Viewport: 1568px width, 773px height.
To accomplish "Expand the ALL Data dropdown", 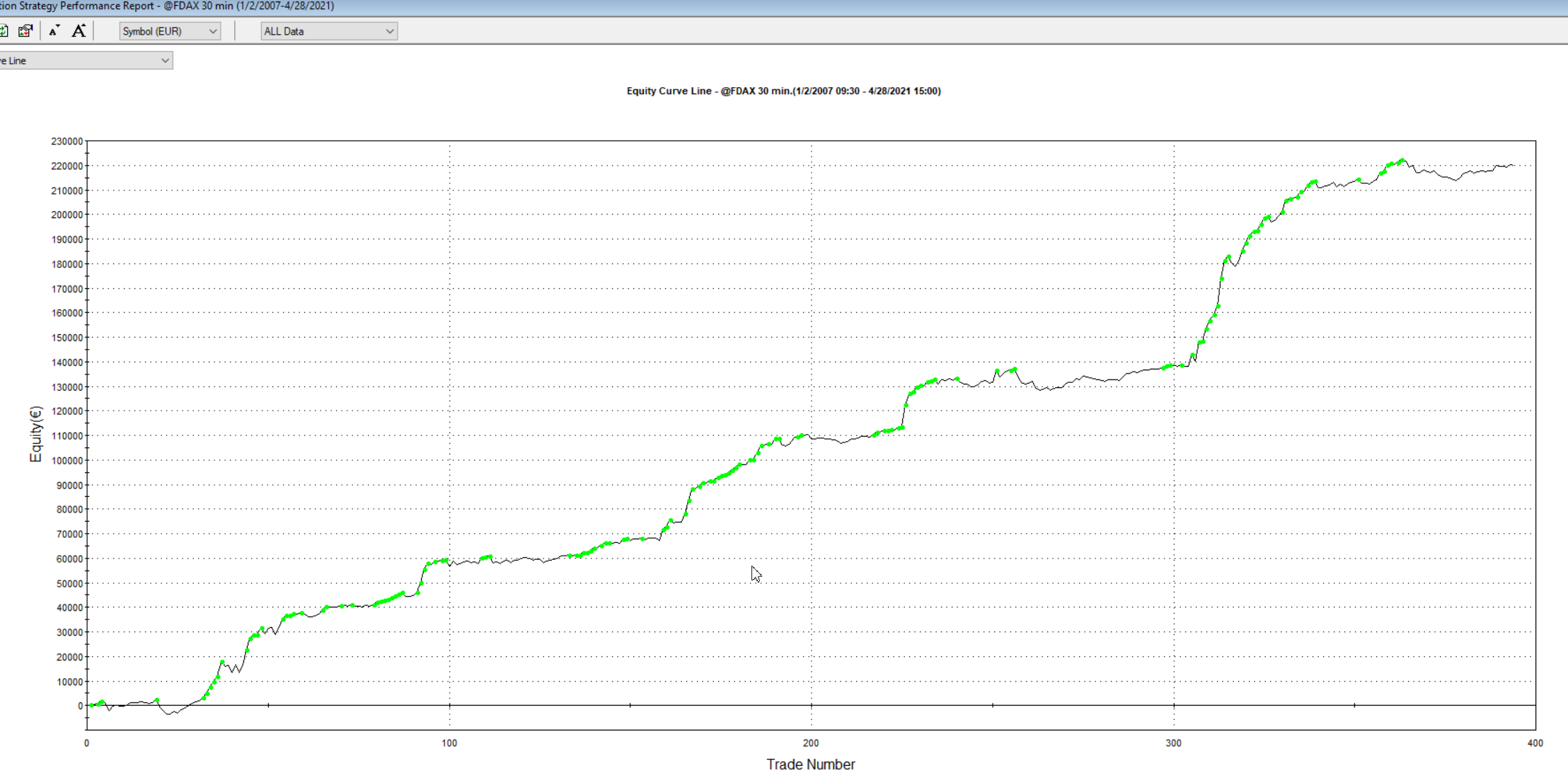I will click(329, 31).
